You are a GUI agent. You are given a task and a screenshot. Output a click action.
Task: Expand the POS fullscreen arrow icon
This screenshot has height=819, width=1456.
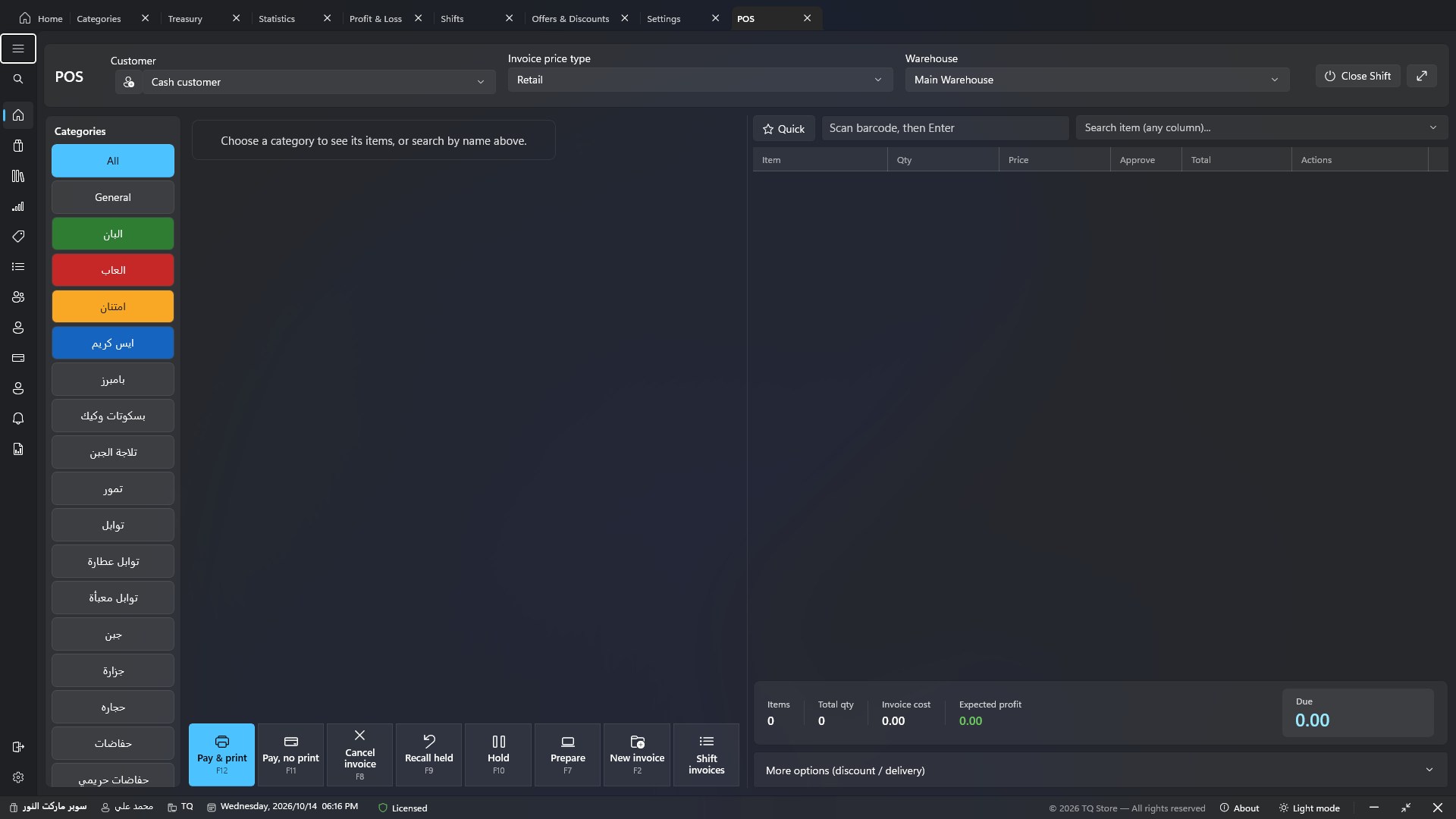1422,76
